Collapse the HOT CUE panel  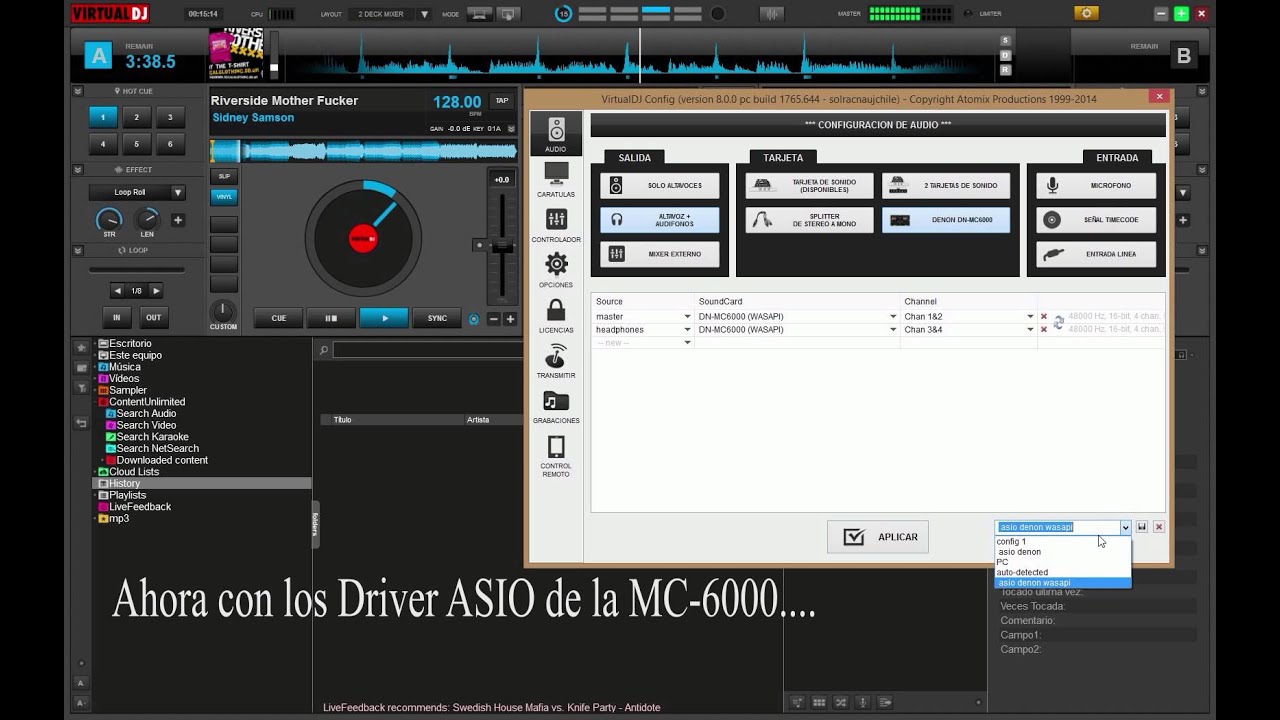pos(78,91)
